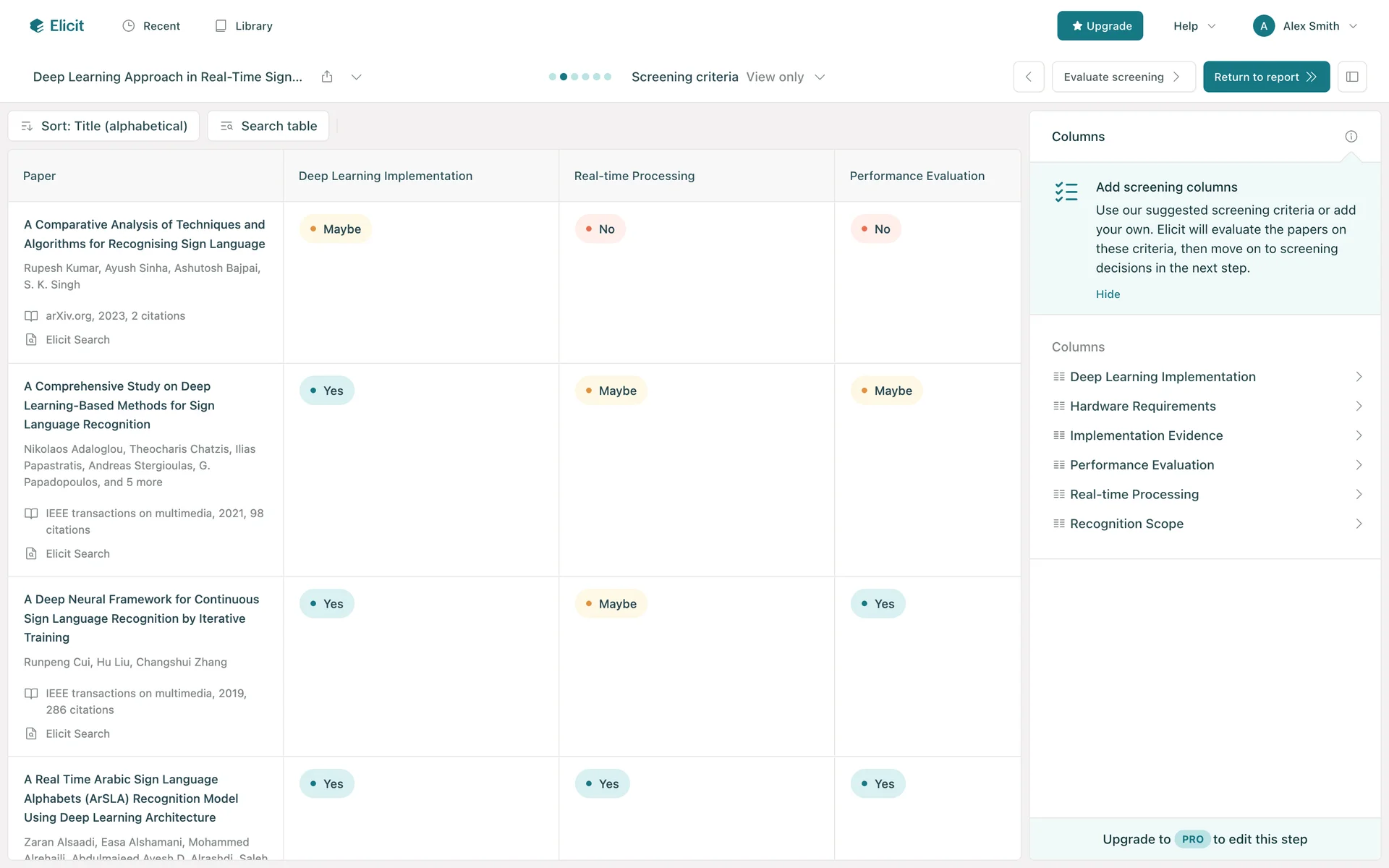Open the Screening criteria View only dropdown

pyautogui.click(x=819, y=77)
